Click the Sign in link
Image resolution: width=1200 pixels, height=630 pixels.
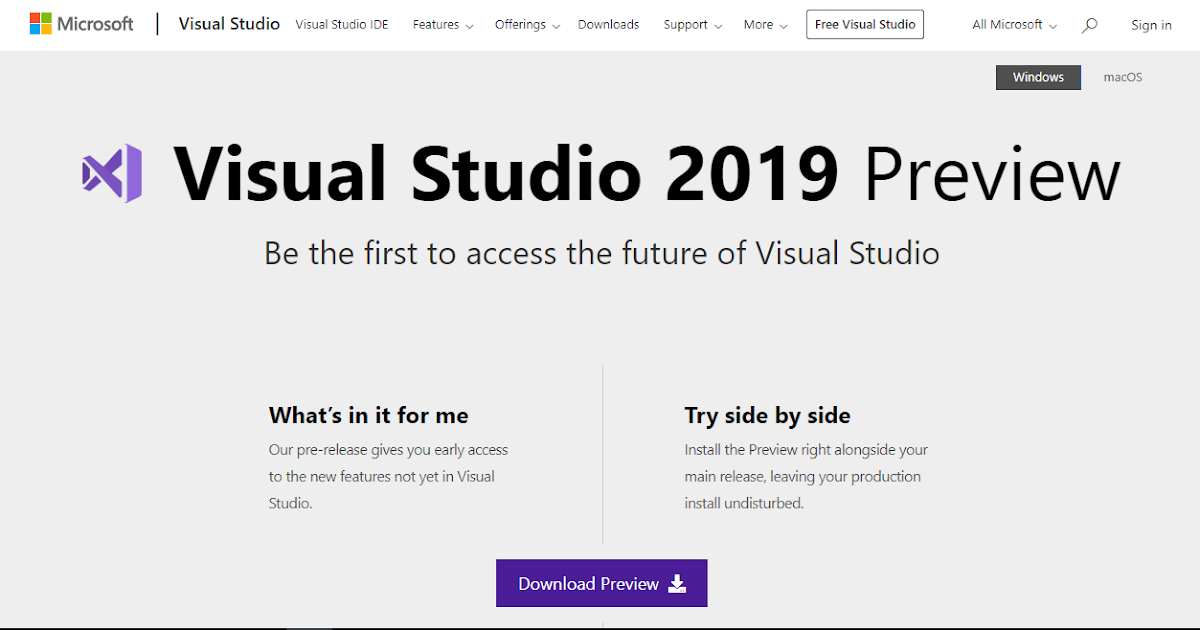pyautogui.click(x=1151, y=25)
